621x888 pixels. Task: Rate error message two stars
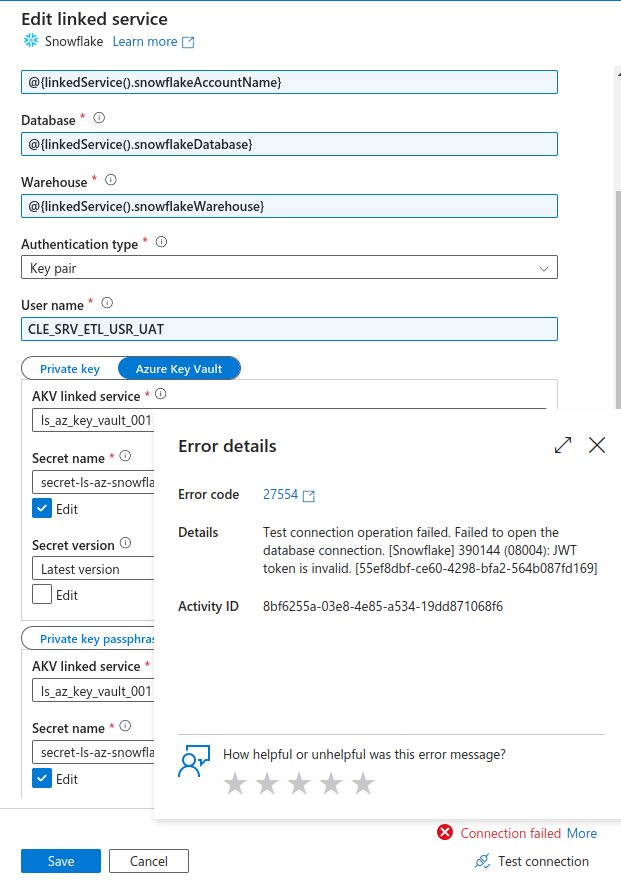[x=267, y=784]
